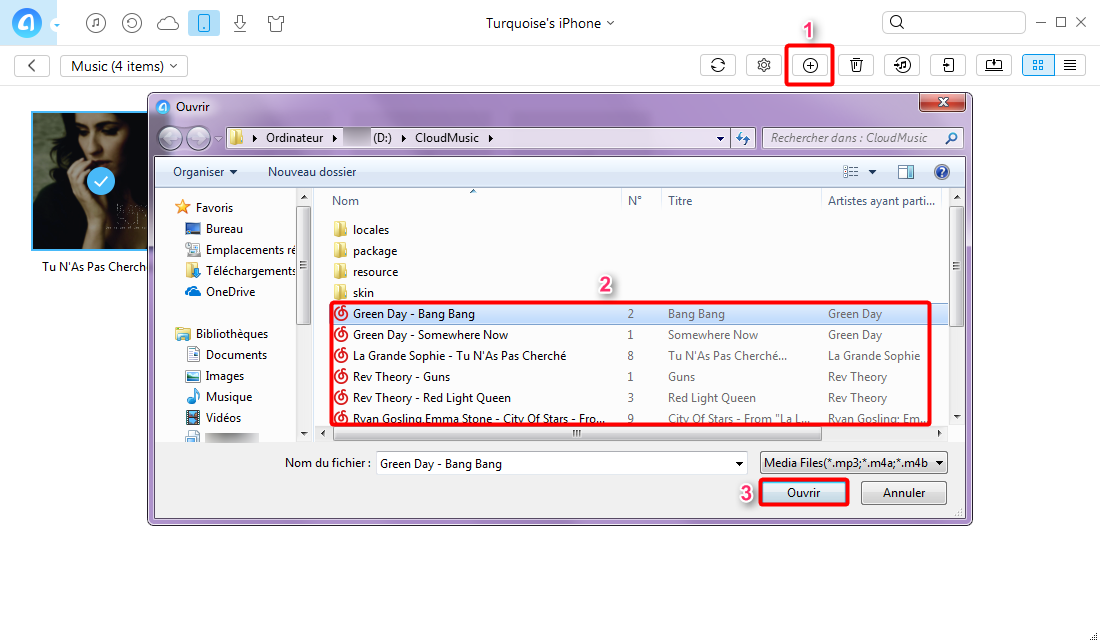Screen dimensions: 1100x643
Task: Click the Rechercher dans CloudMusic search box
Action: click(863, 138)
